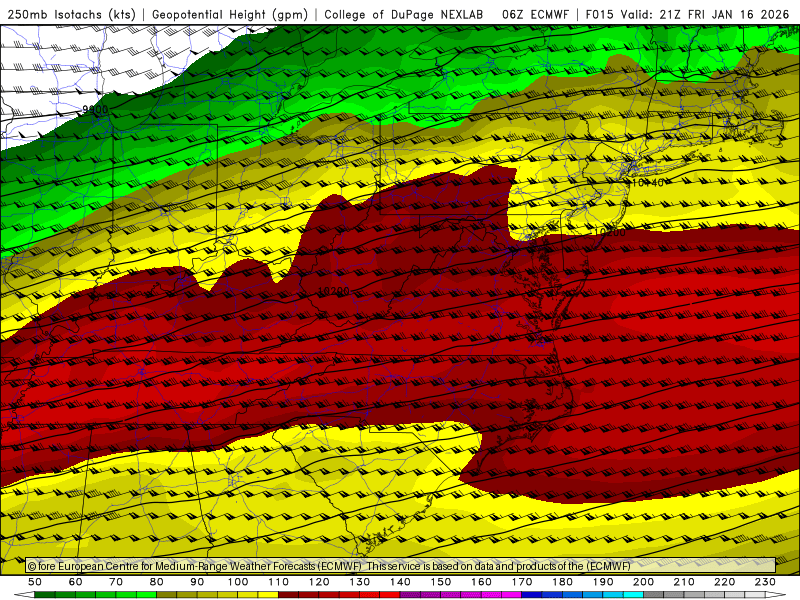This screenshot has height=600, width=800.
Task: Click the 'College of DuPage NEXLAB' header text
Action: [404, 14]
